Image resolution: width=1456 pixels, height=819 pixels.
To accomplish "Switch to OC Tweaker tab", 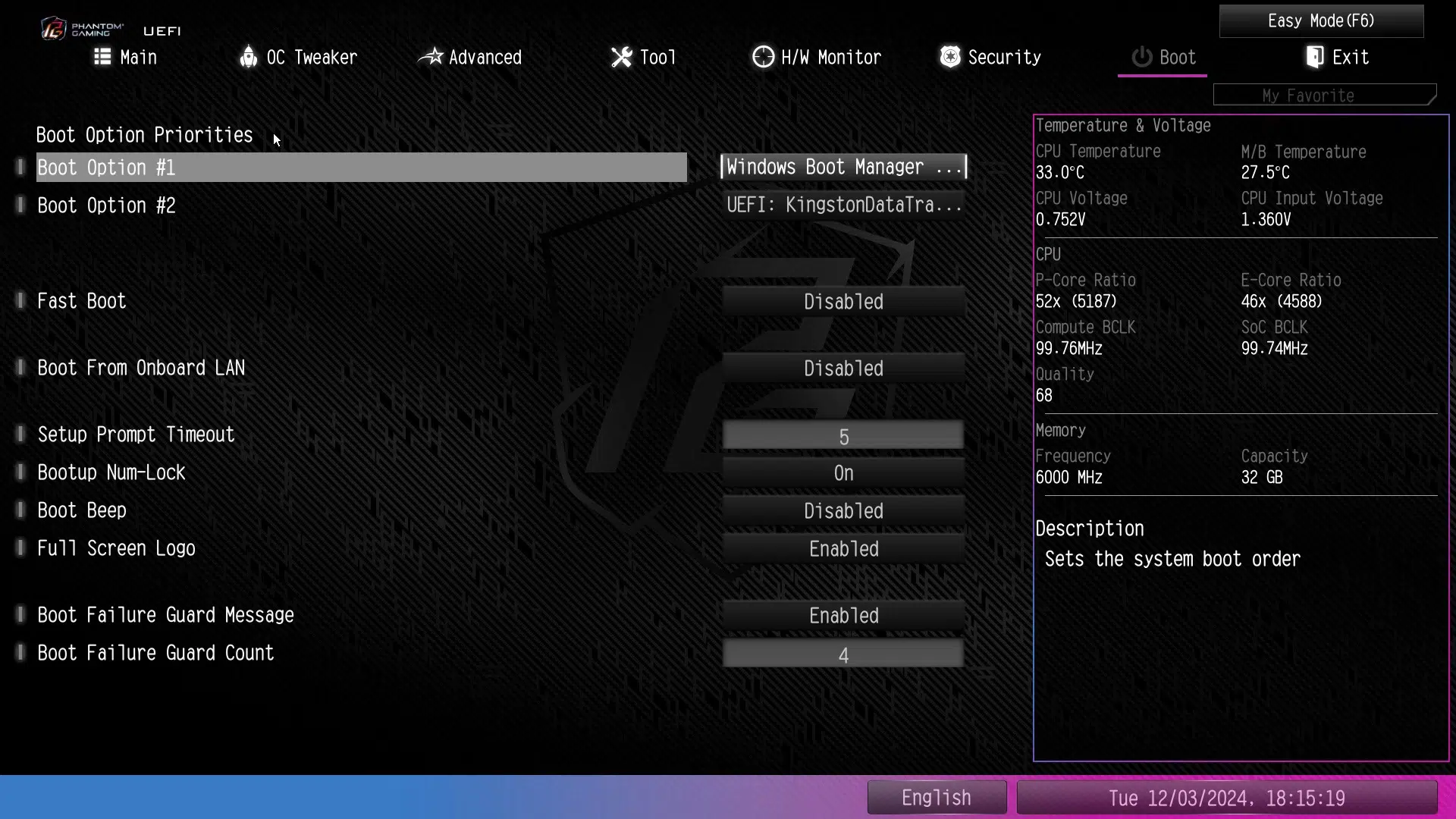I will coord(298,57).
